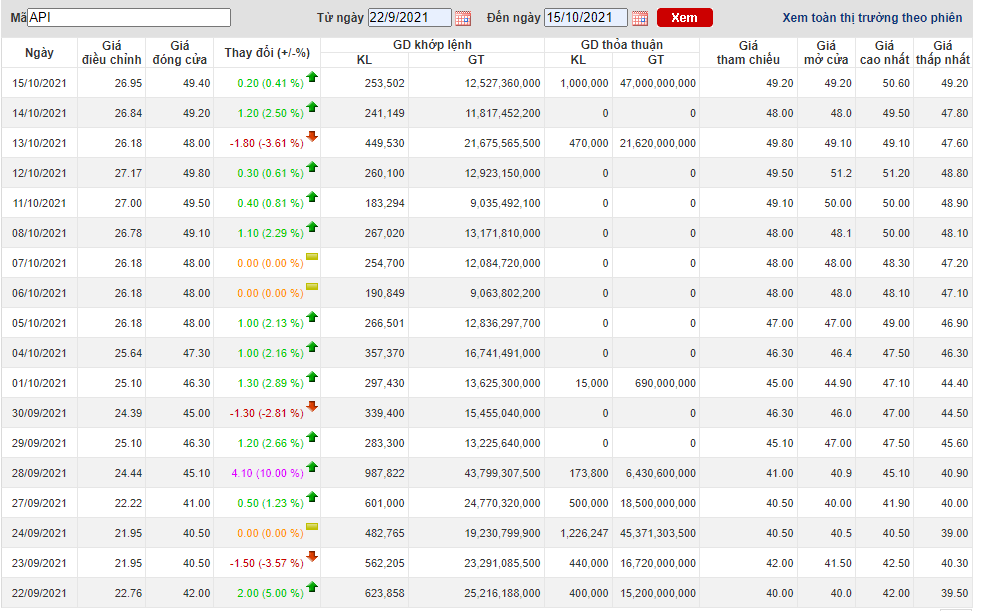Open calendar picker for Đến ngày
984x611 pixels.
(639, 18)
